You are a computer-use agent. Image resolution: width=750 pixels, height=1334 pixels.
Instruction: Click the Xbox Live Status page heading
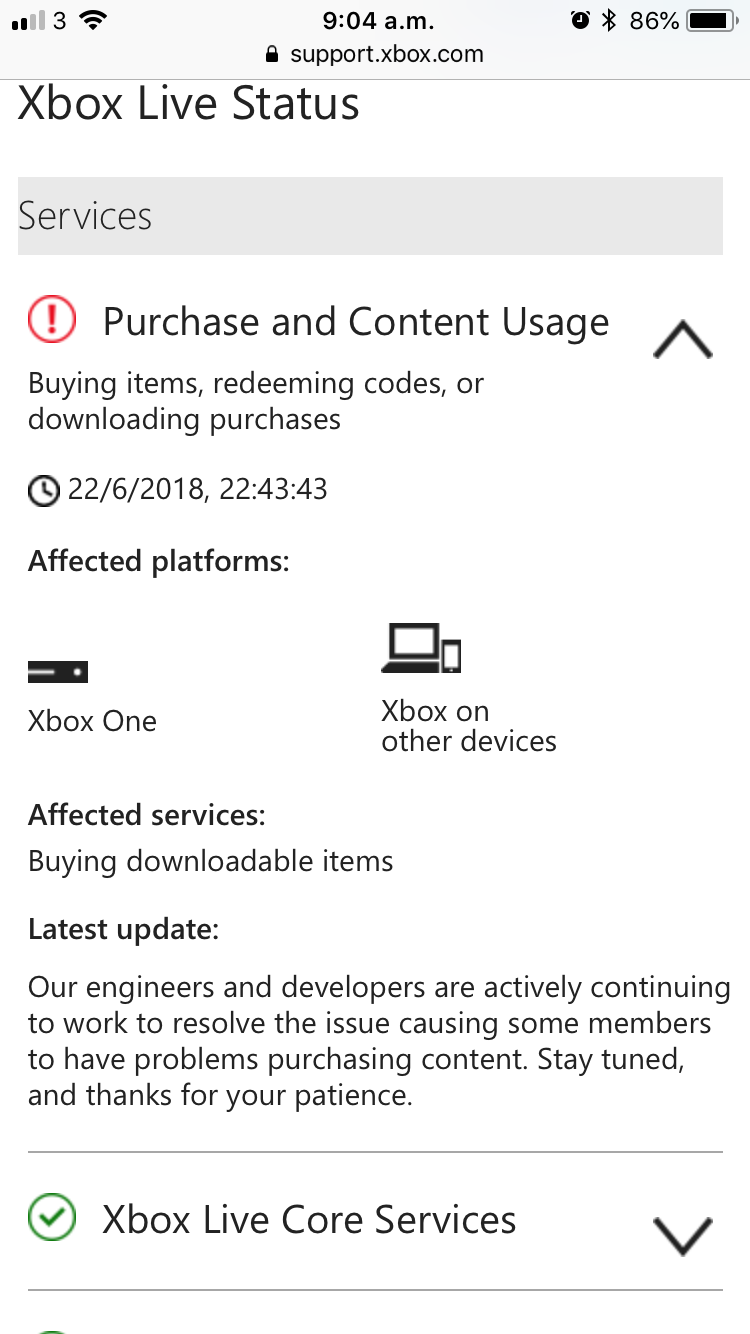pyautogui.click(x=189, y=104)
